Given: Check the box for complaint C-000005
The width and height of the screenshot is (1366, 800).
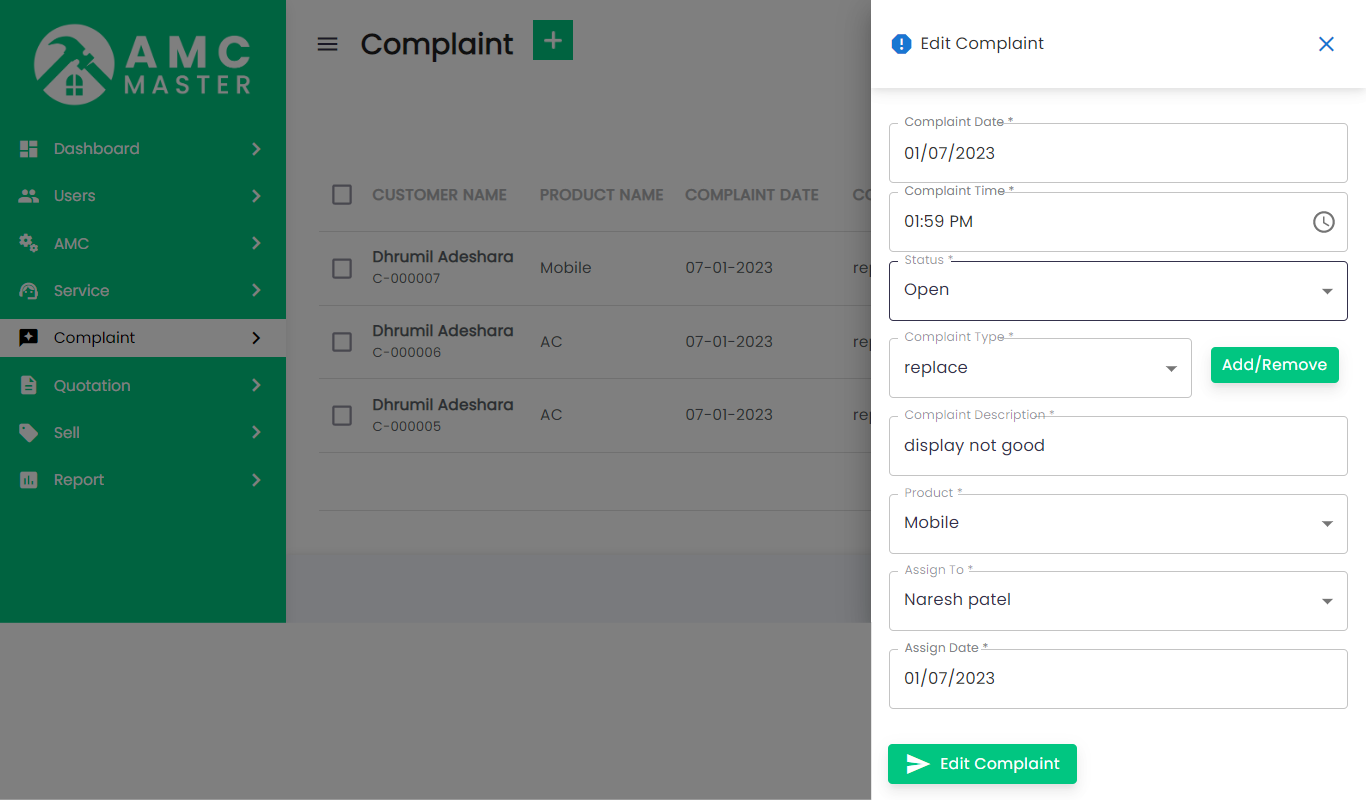Looking at the screenshot, I should pyautogui.click(x=342, y=415).
